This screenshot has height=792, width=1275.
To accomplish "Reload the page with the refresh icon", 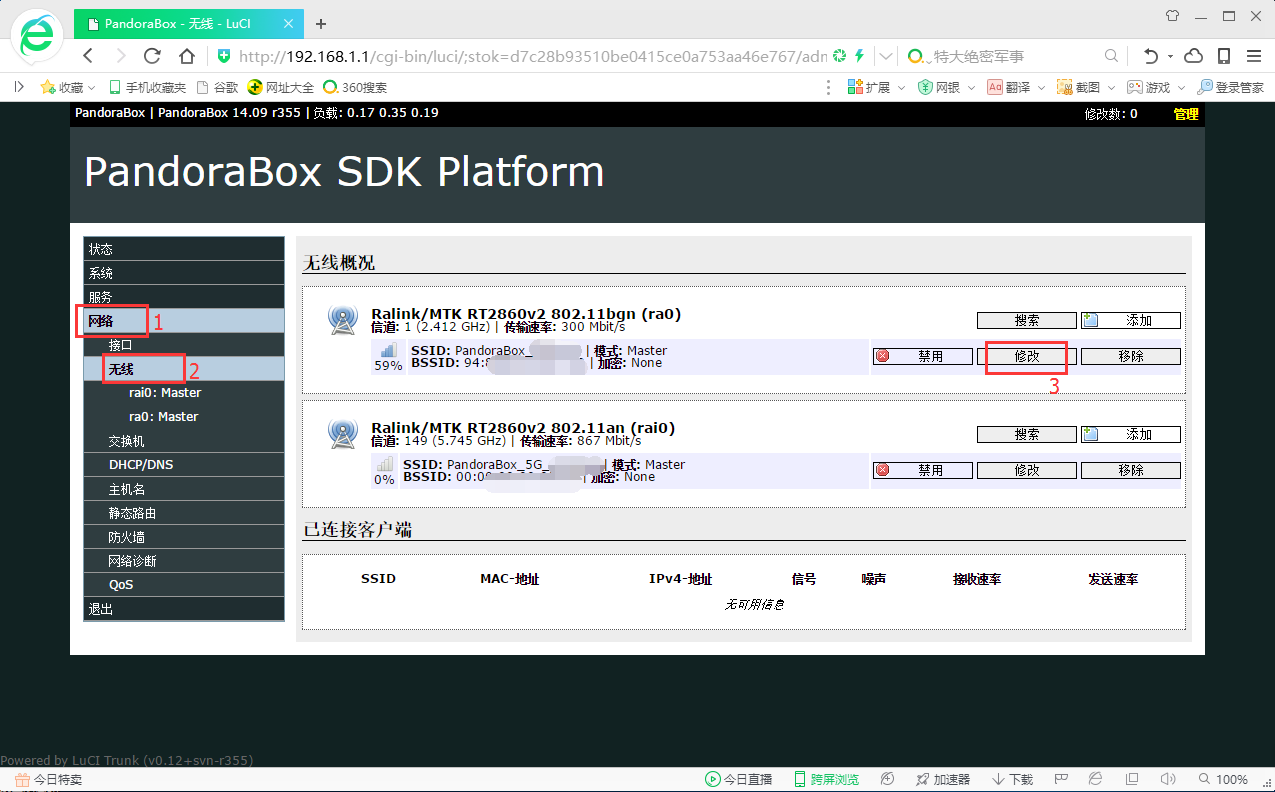I will 152,56.
